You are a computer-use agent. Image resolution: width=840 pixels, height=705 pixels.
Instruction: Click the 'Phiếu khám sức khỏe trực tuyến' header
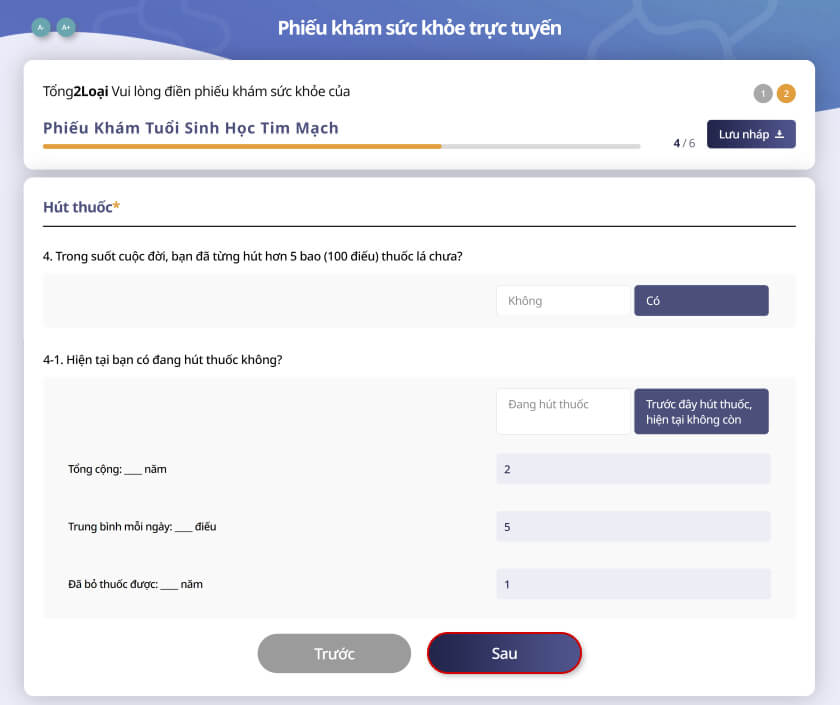point(419,28)
